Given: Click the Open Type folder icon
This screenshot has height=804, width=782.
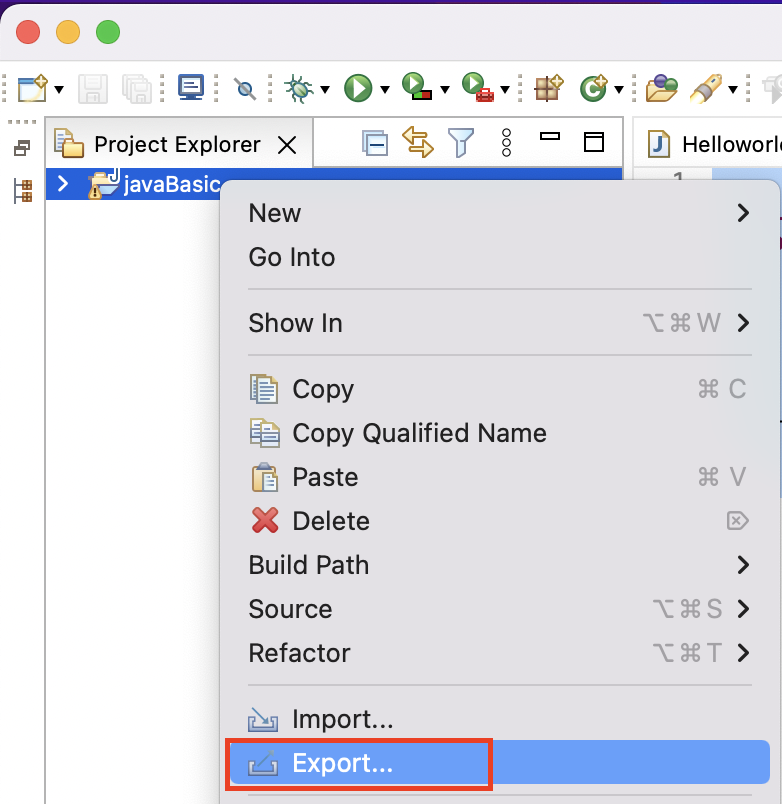Looking at the screenshot, I should point(661,88).
